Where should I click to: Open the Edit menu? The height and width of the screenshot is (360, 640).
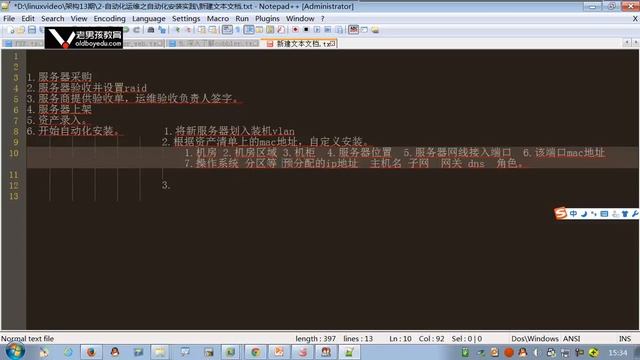pyautogui.click(x=28, y=18)
